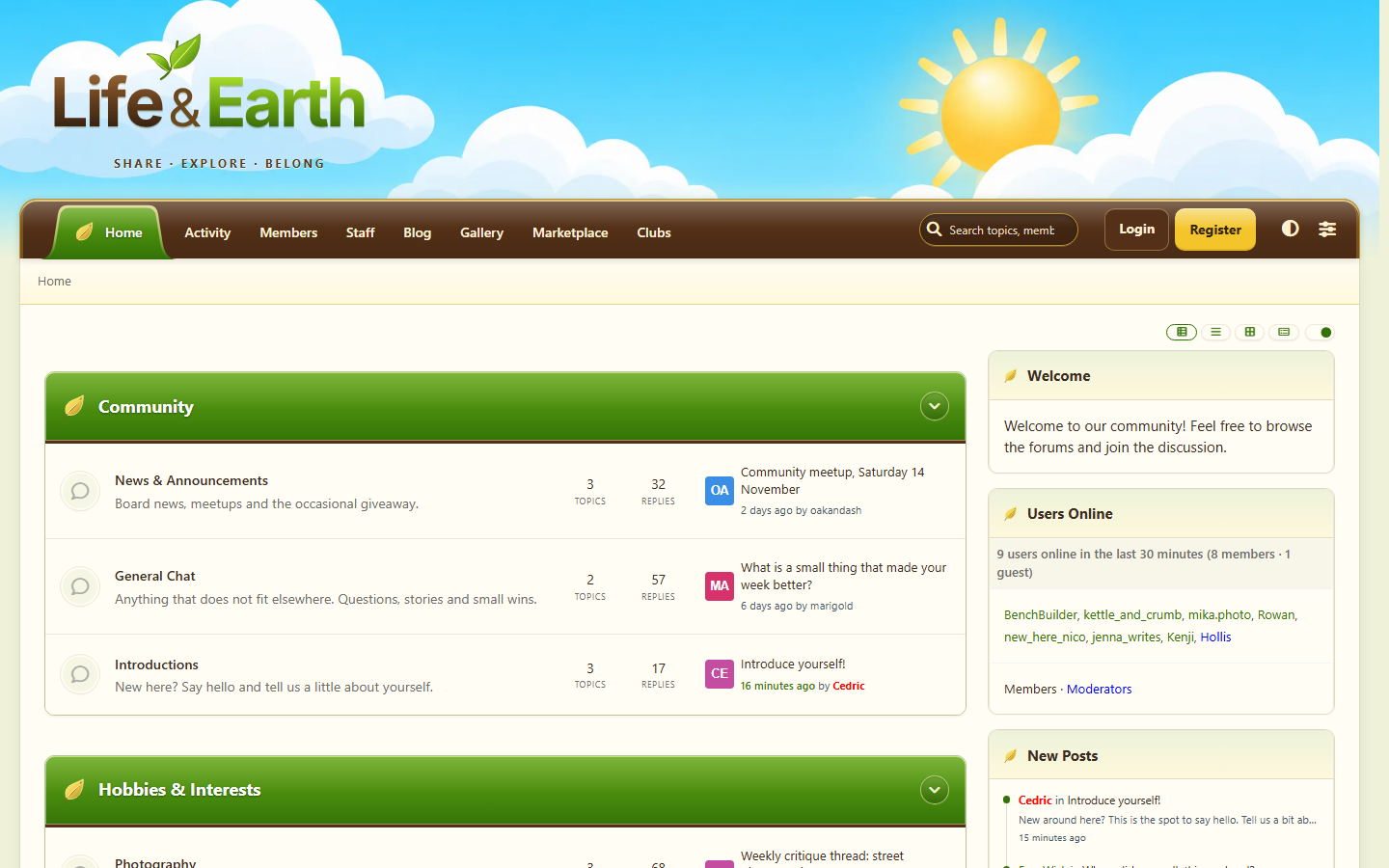Click the Moderators legend link
This screenshot has height=868, width=1389.
click(x=1099, y=689)
